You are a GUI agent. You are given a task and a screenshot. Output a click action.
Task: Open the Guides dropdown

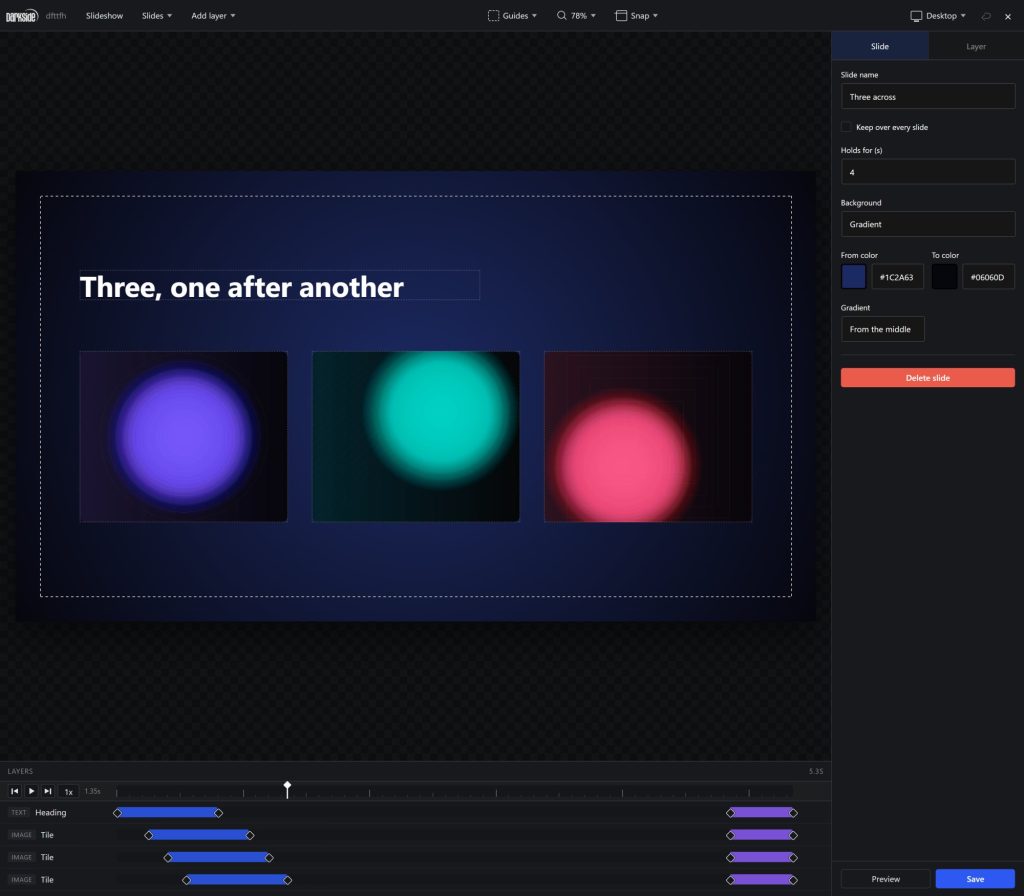coord(513,16)
